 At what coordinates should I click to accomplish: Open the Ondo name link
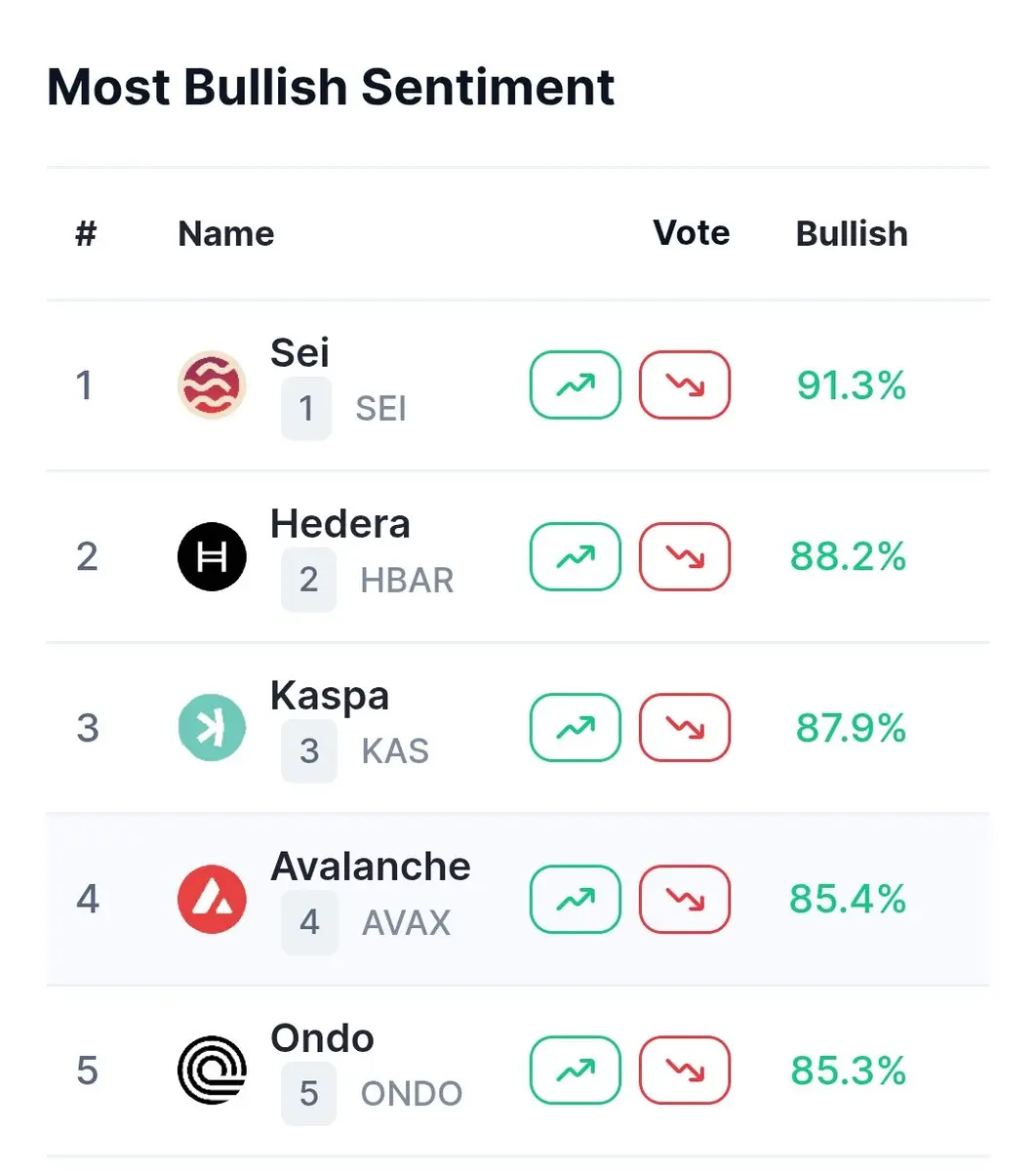322,1038
